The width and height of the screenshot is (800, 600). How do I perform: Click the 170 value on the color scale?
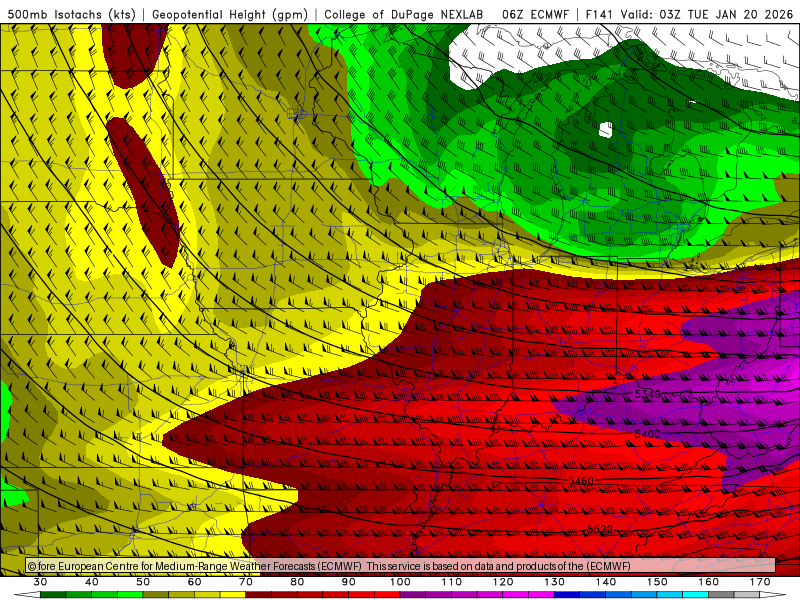(x=760, y=582)
